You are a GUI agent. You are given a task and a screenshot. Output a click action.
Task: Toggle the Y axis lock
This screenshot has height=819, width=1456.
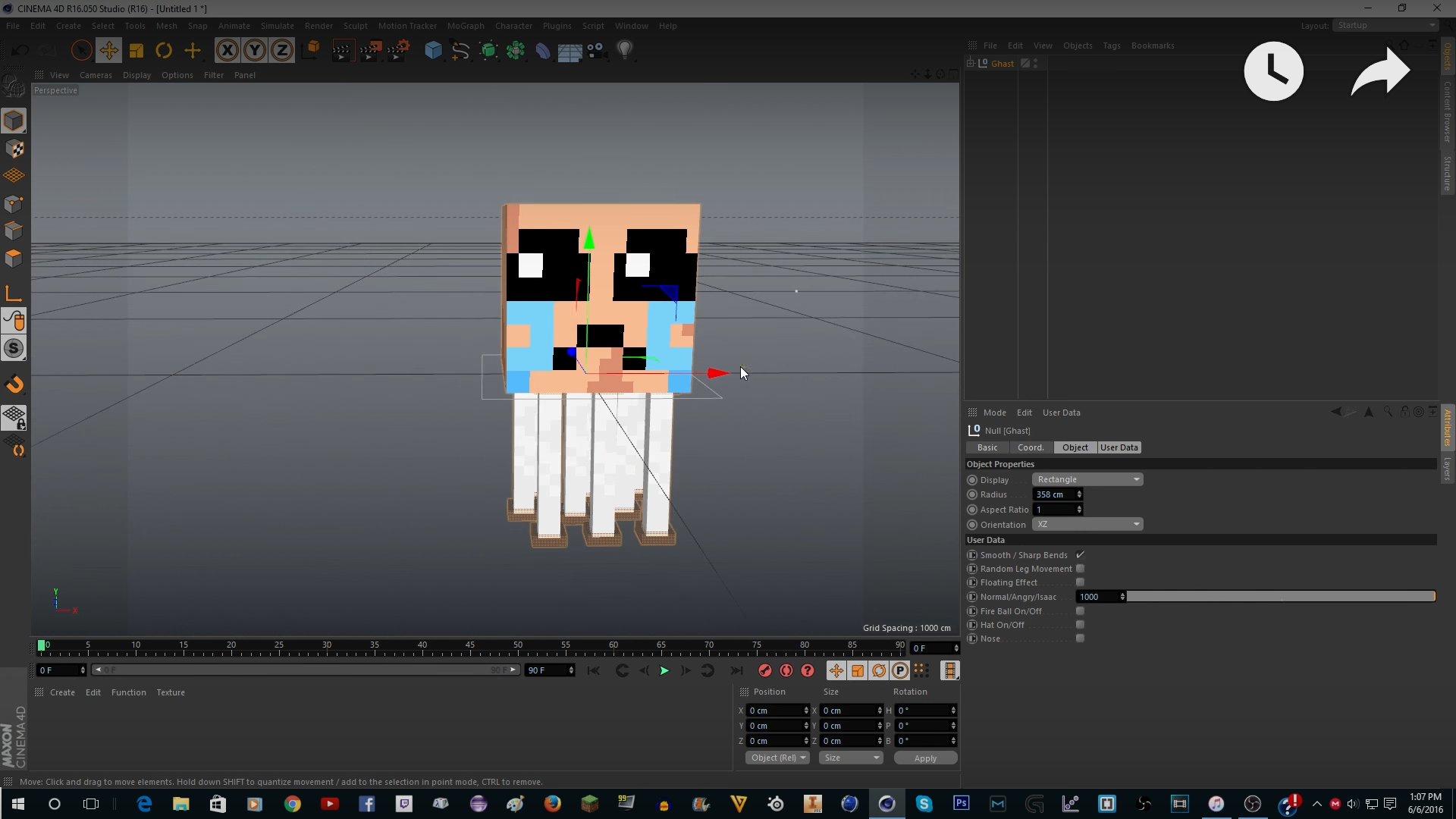[255, 51]
